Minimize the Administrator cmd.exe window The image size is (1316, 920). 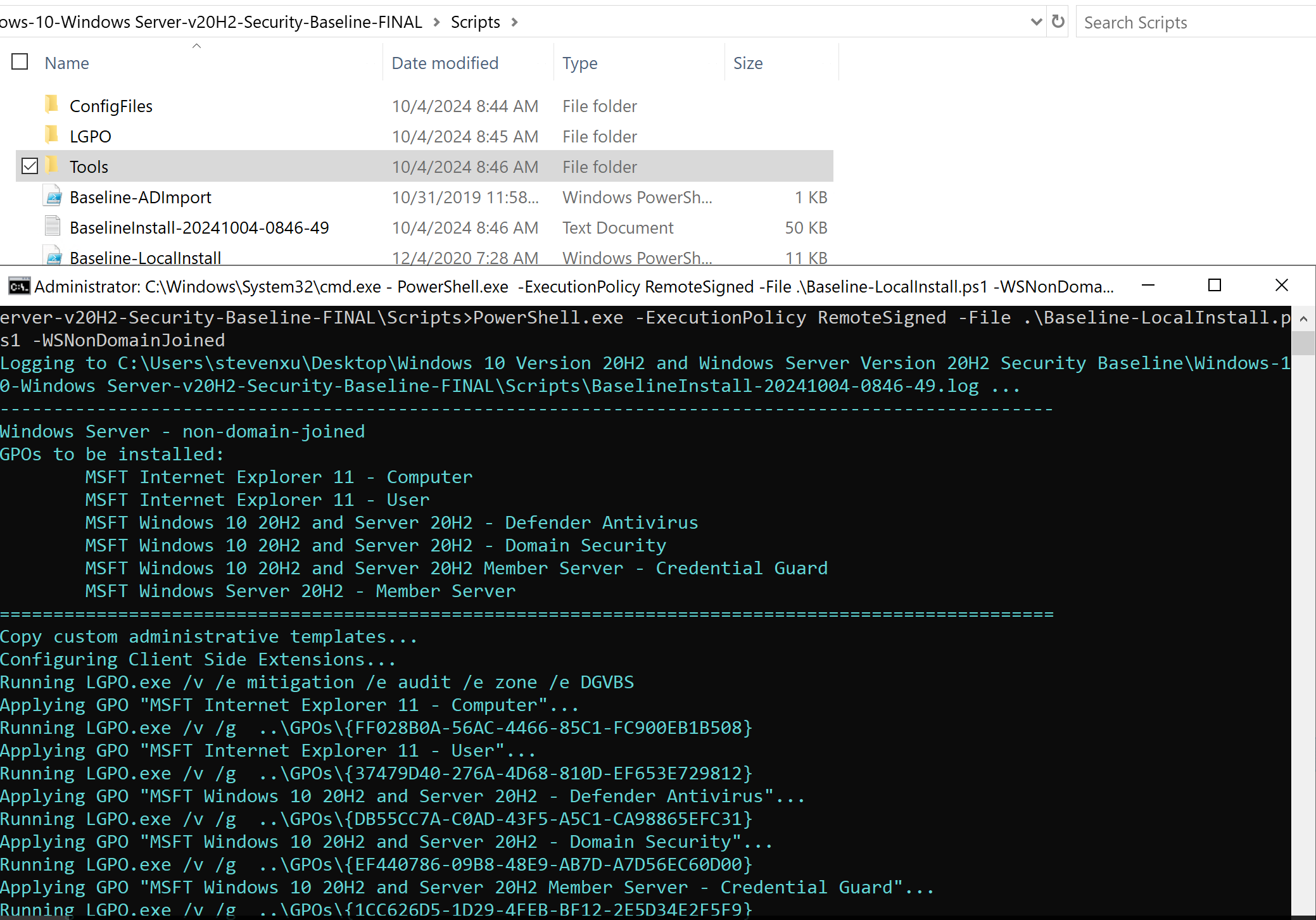click(1148, 286)
